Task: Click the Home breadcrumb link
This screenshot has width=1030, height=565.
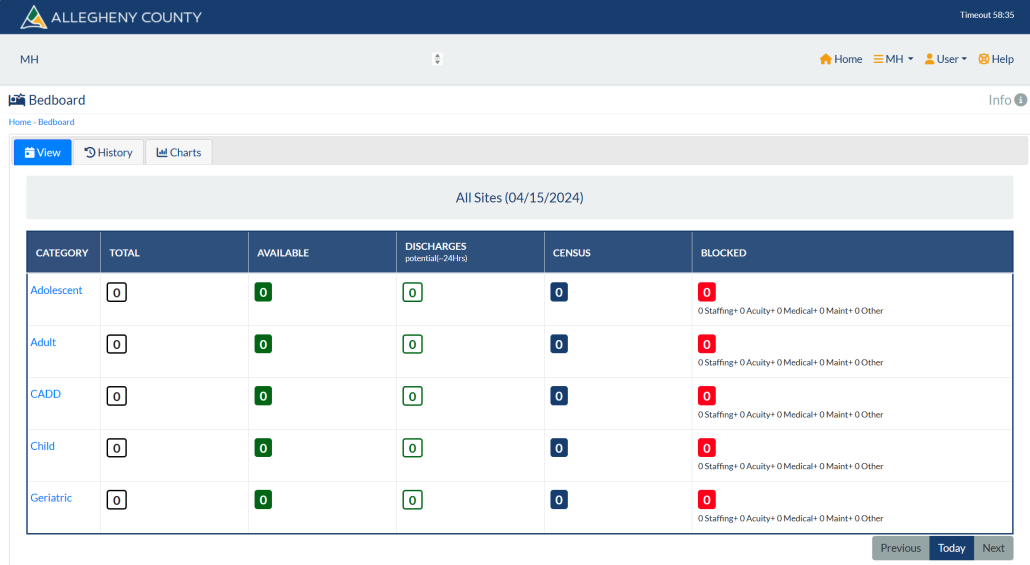Action: pos(20,122)
